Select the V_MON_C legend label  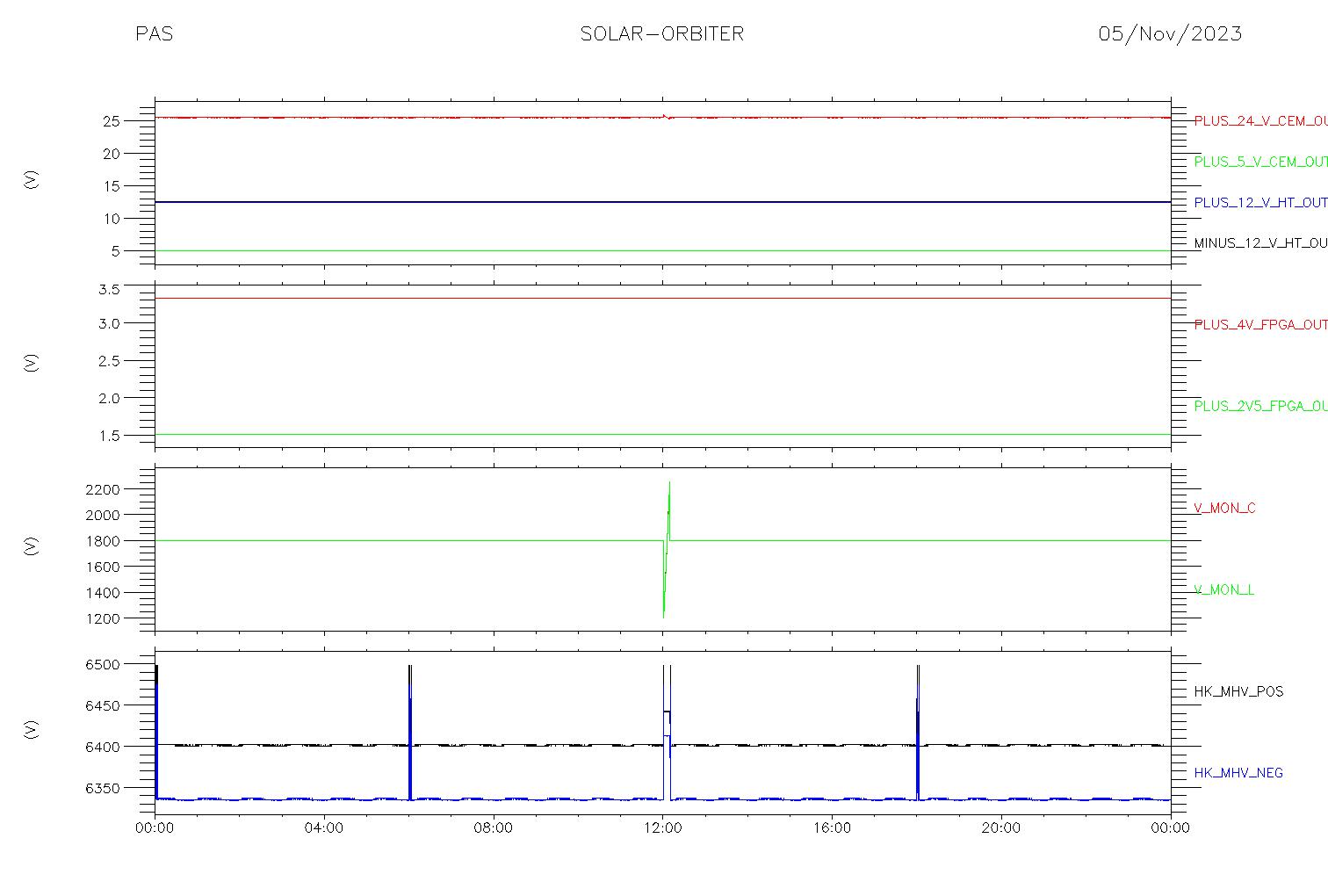tap(1224, 509)
